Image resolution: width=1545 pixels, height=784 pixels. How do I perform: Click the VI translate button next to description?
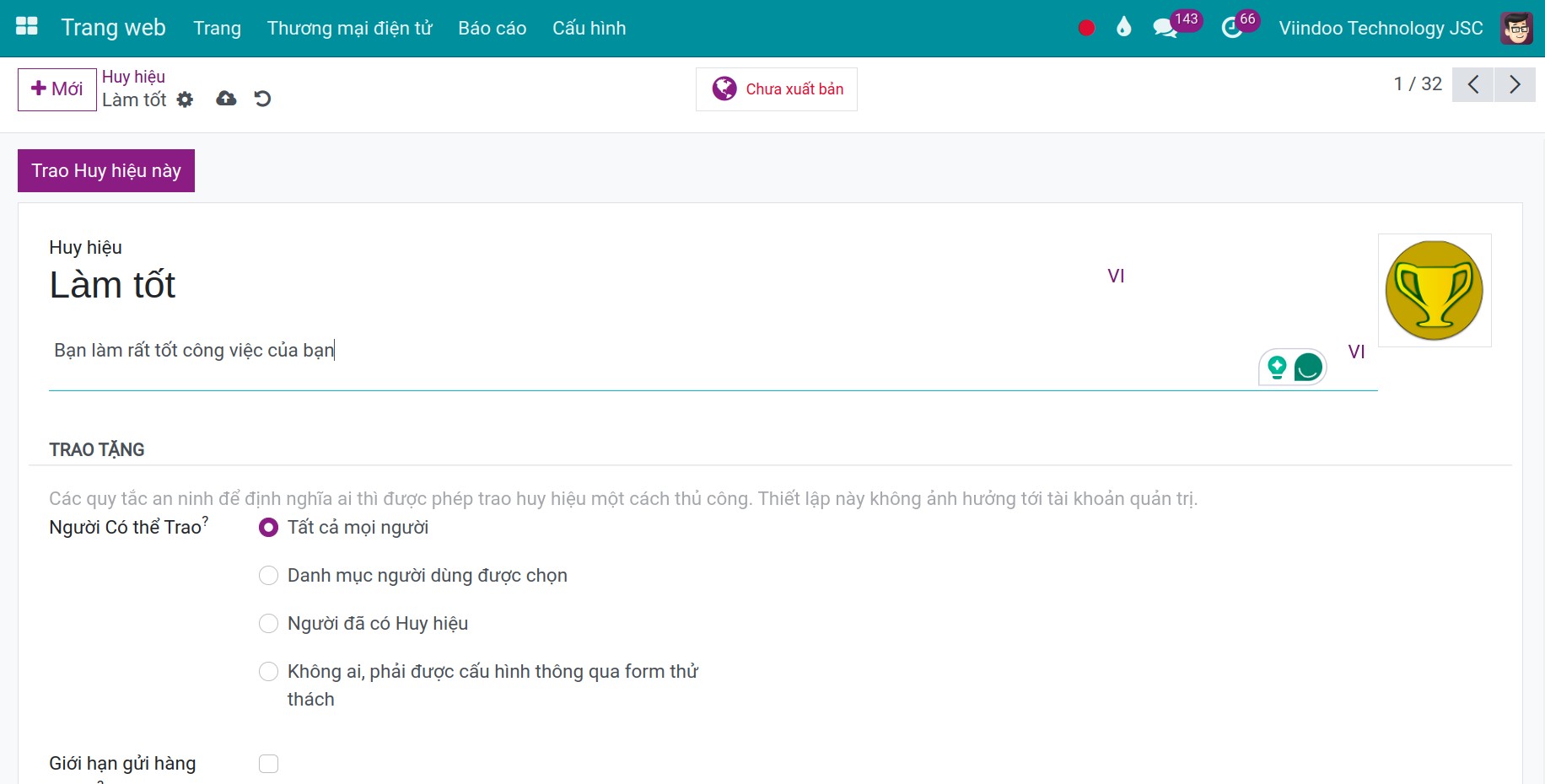pos(1356,352)
